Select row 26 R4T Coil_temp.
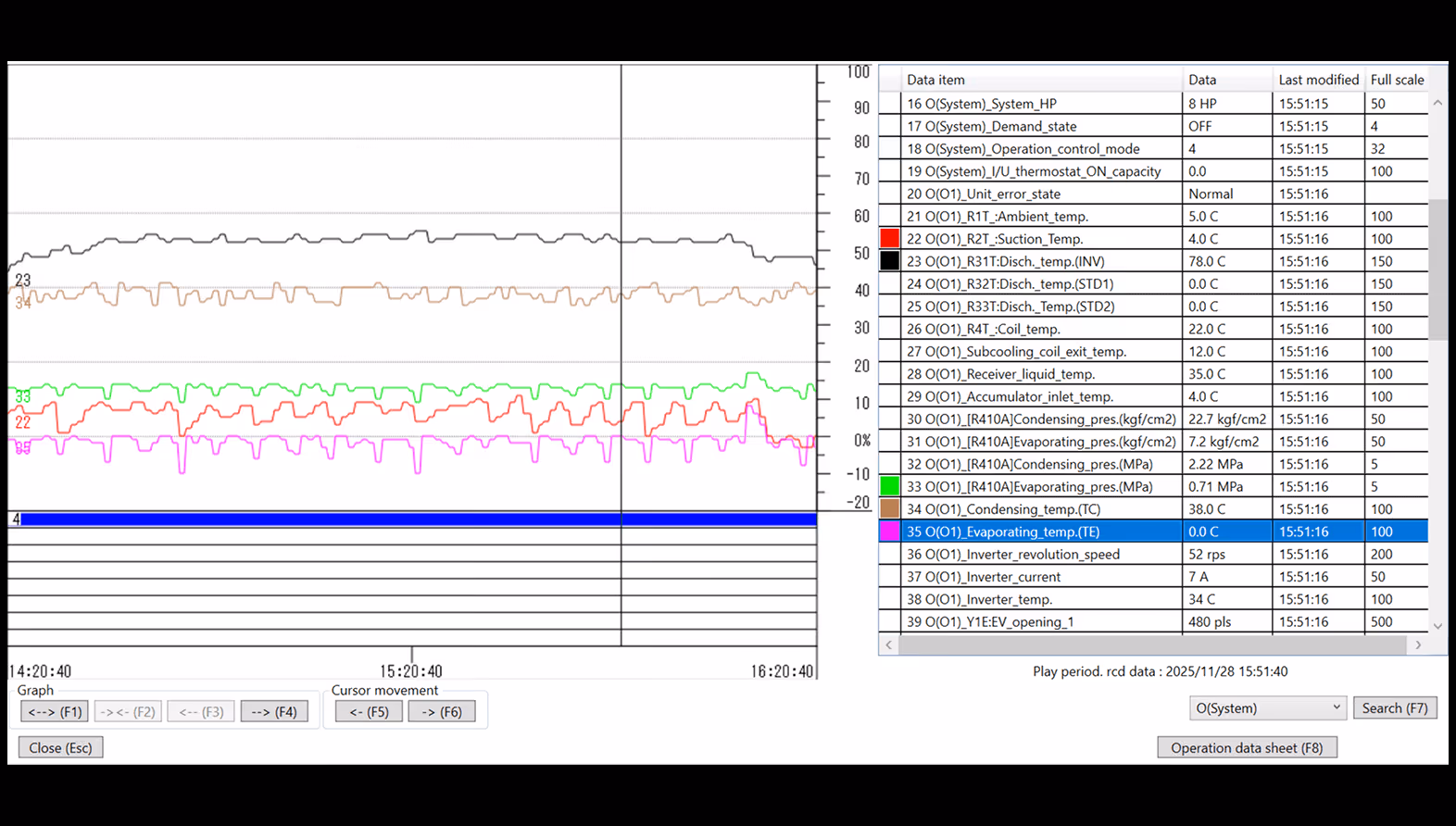The image size is (1456, 826). 1153,329
